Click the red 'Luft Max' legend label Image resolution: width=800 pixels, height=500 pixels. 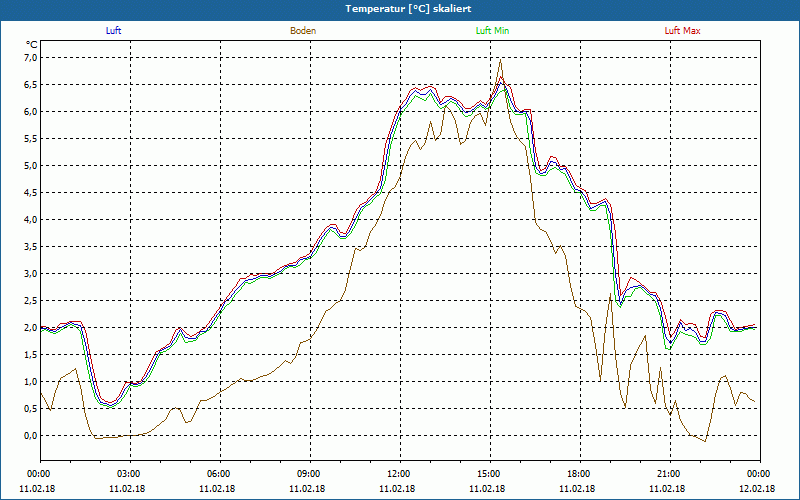[682, 31]
